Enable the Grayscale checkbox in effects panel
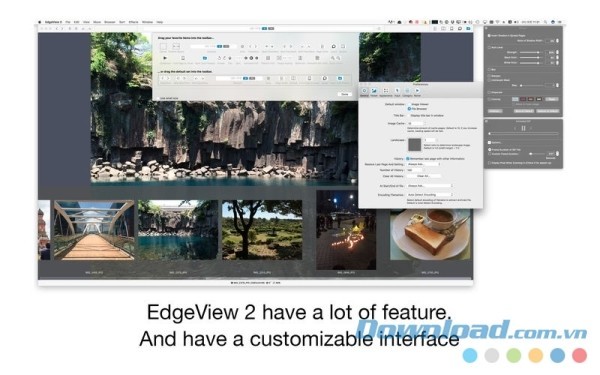 click(489, 92)
